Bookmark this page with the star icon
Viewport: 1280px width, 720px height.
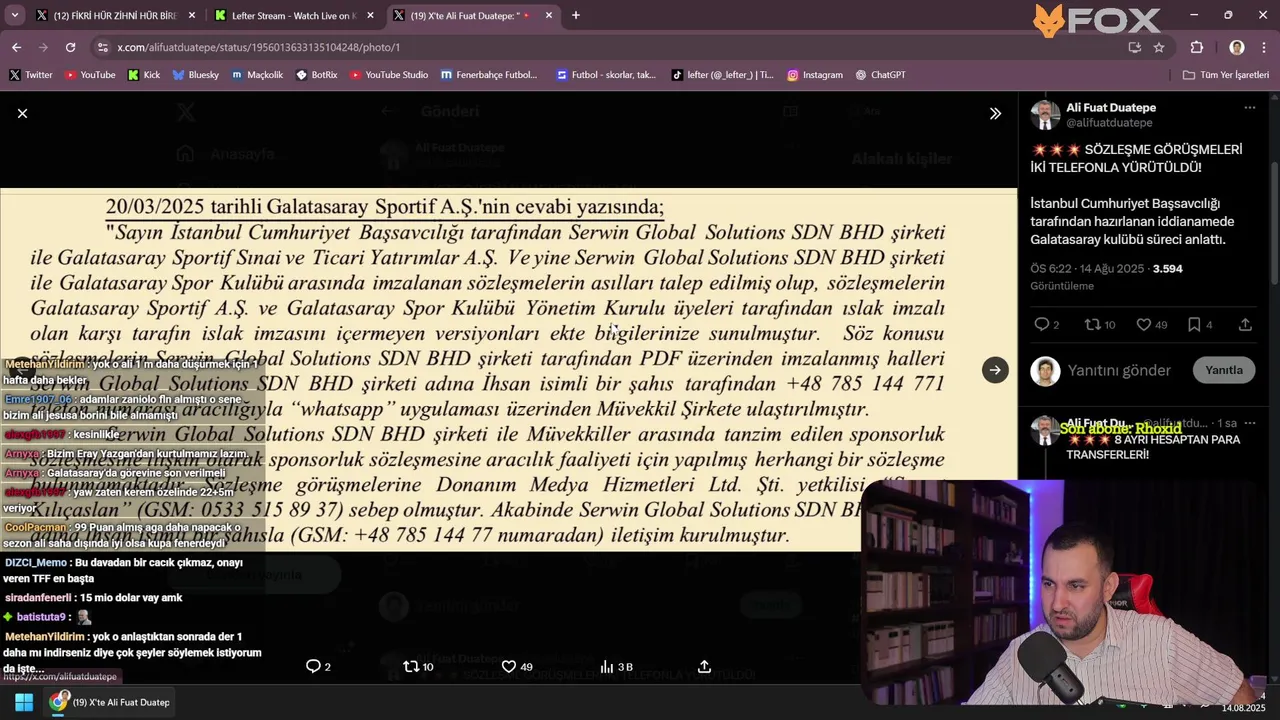(1159, 47)
